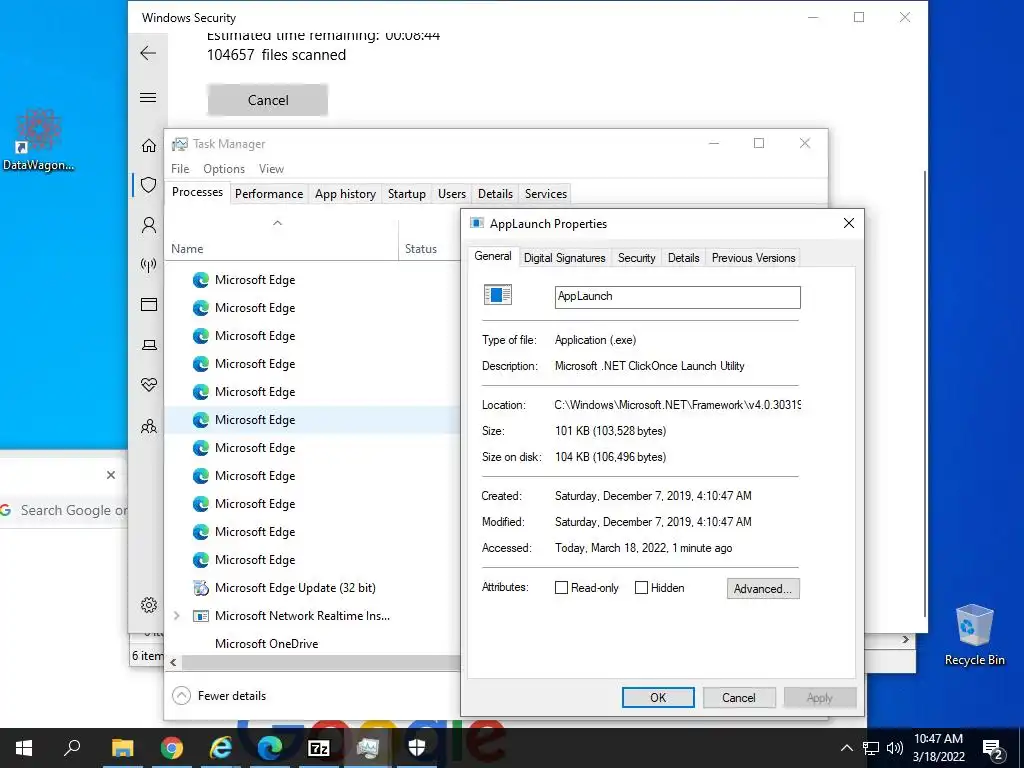Open Device security laptop icon
This screenshot has height=768, width=1024.
click(x=149, y=345)
